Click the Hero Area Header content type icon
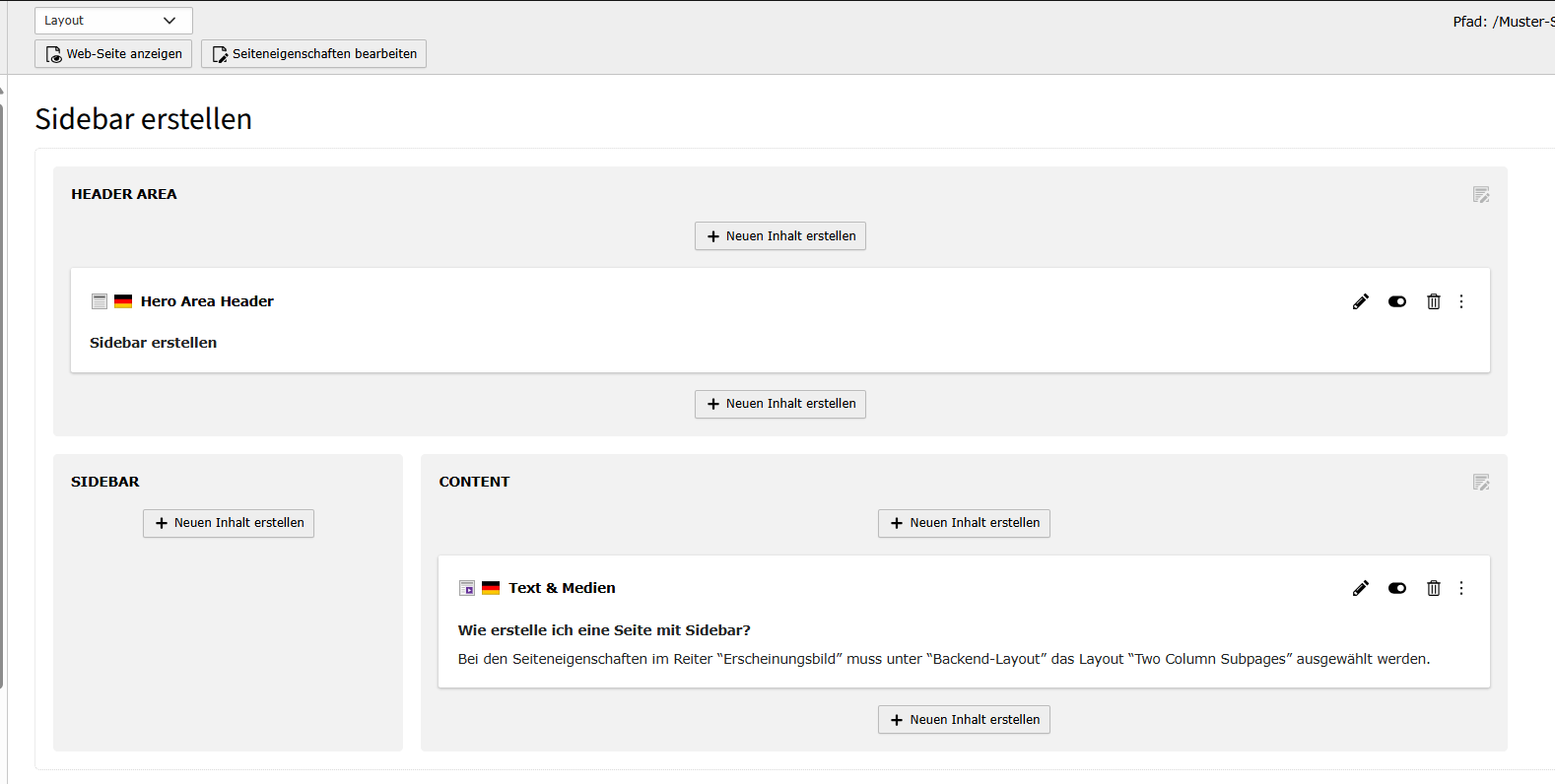The image size is (1555, 784). (x=100, y=301)
